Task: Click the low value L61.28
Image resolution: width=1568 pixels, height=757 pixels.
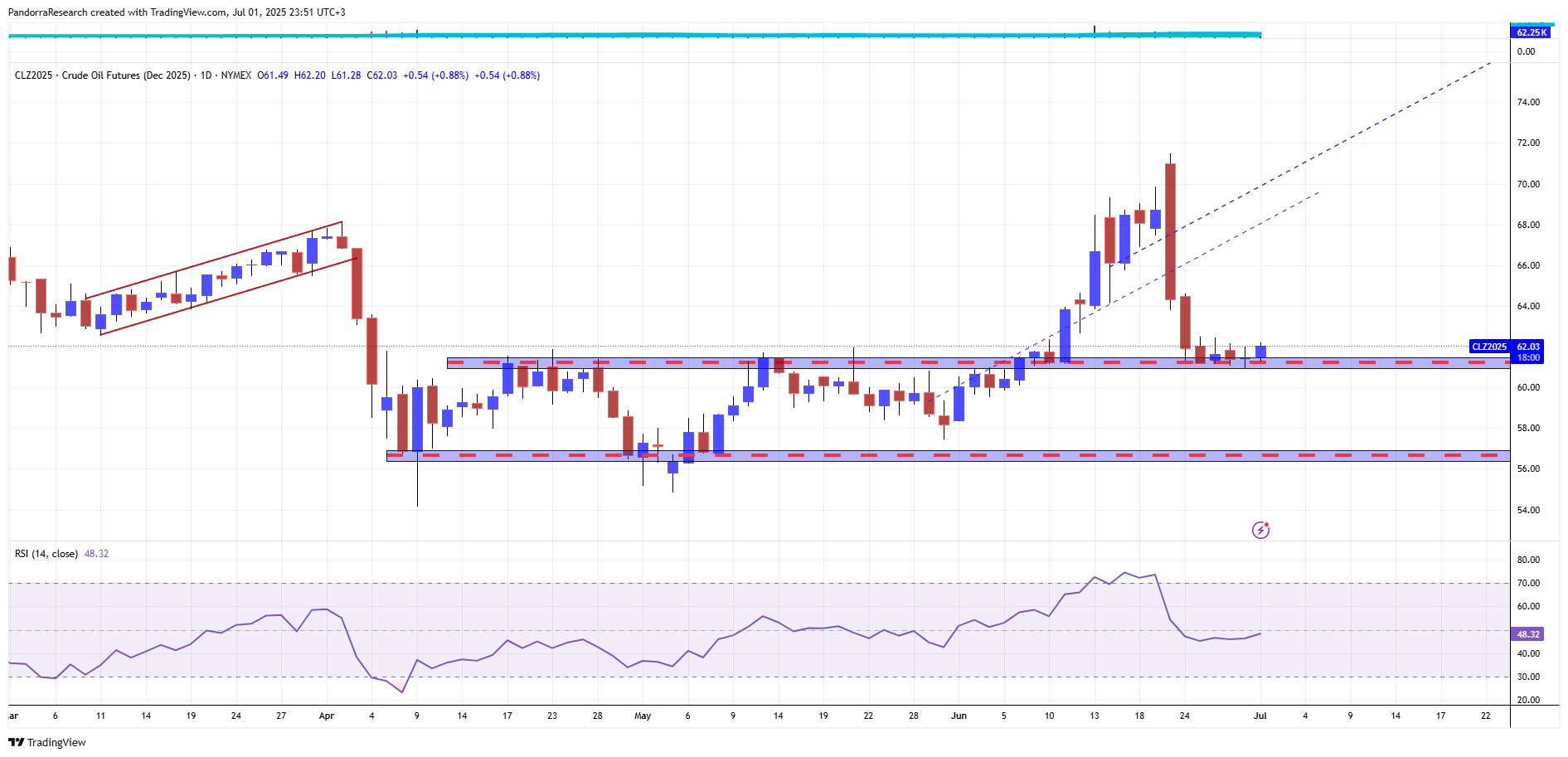Action: pos(347,75)
